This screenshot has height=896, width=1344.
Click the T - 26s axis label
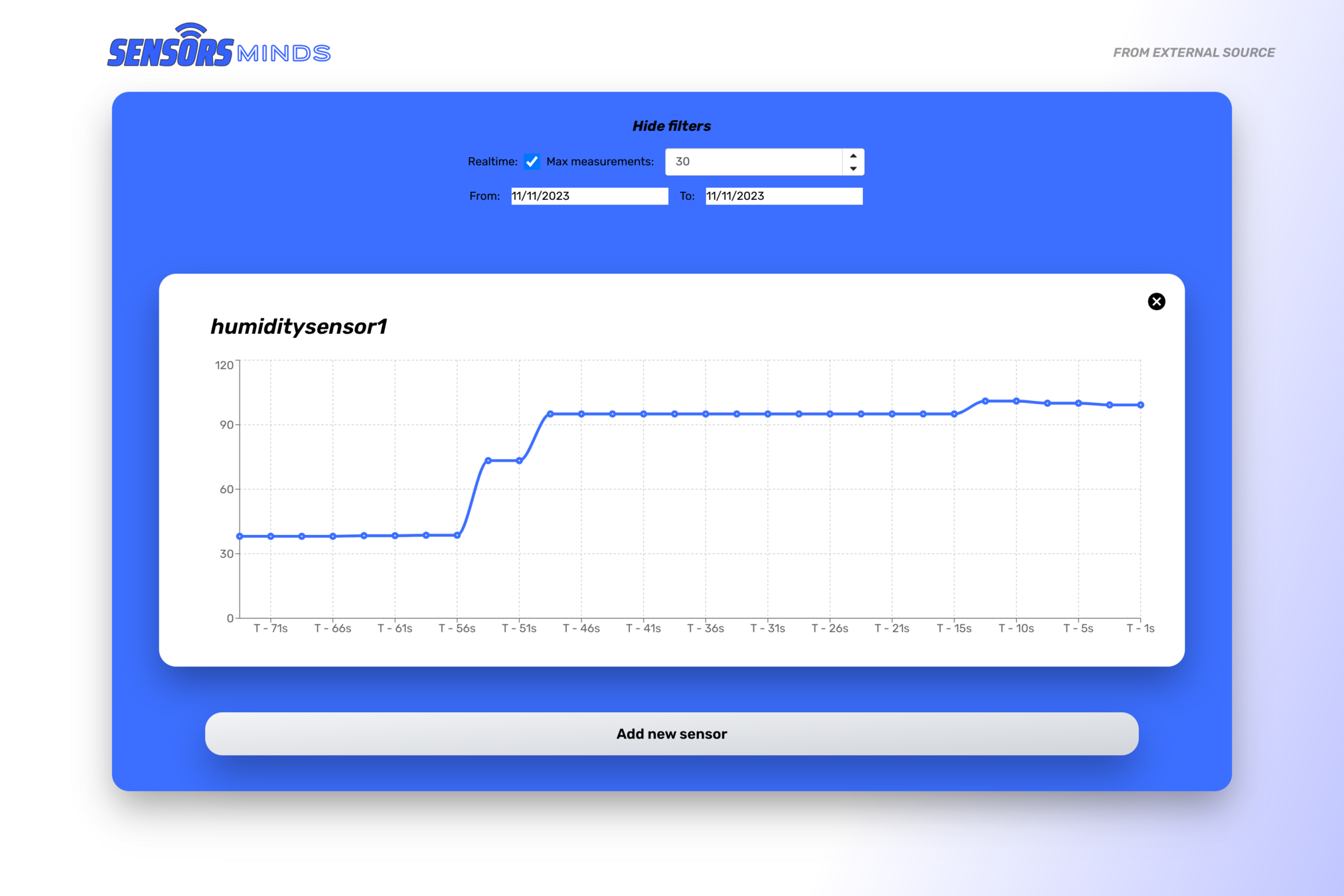830,628
